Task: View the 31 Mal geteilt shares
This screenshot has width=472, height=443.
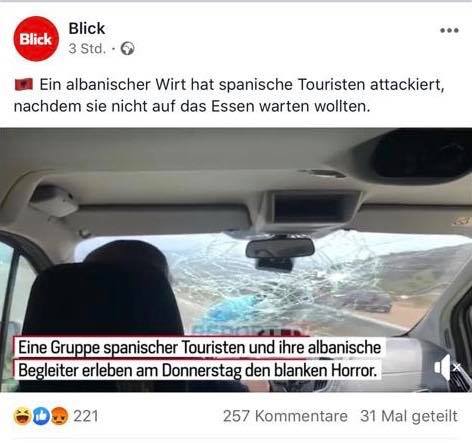Action: click(x=409, y=416)
